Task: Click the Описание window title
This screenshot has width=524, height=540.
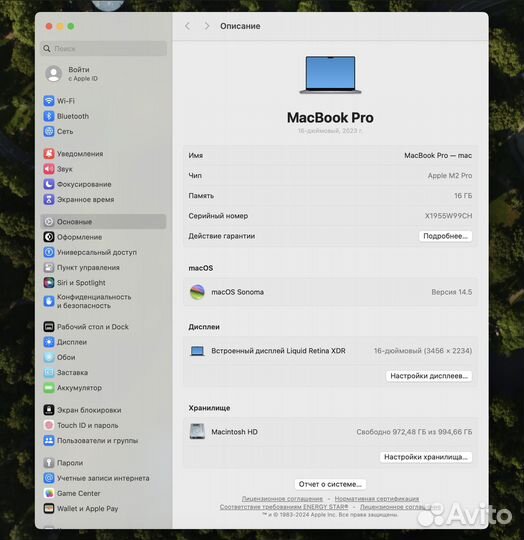Action: tap(240, 26)
